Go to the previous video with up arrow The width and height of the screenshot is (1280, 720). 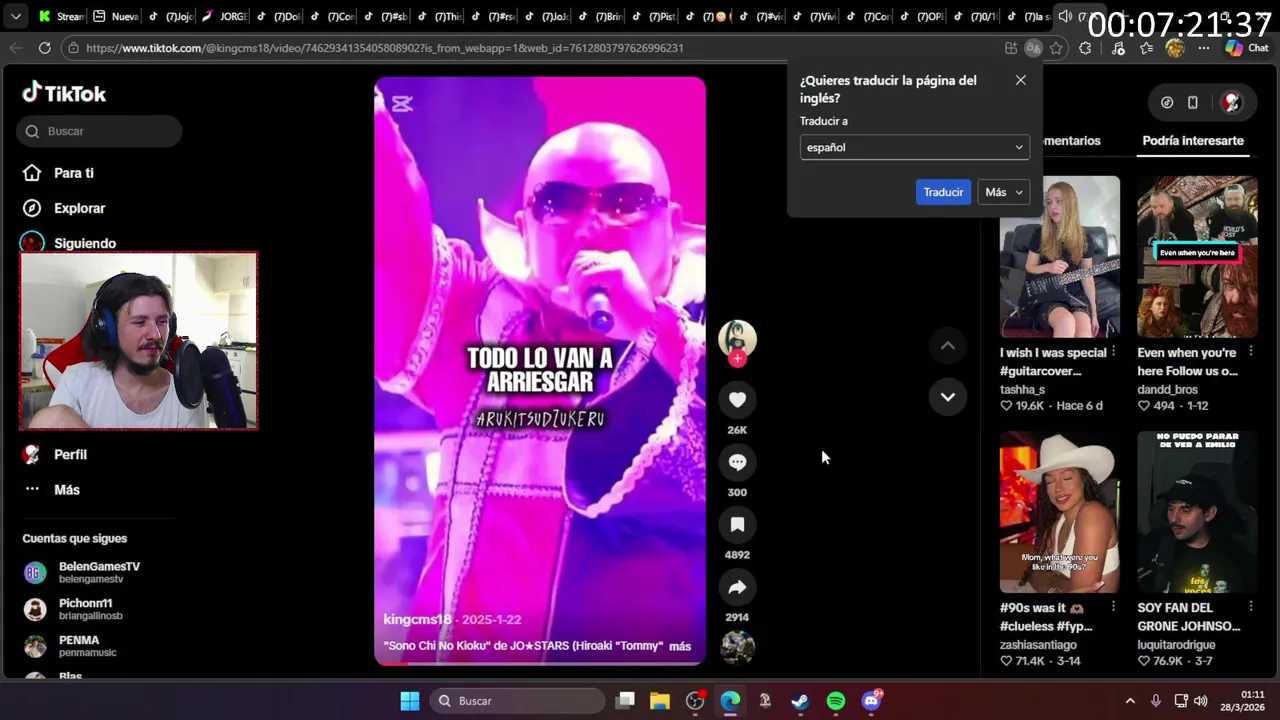point(947,346)
